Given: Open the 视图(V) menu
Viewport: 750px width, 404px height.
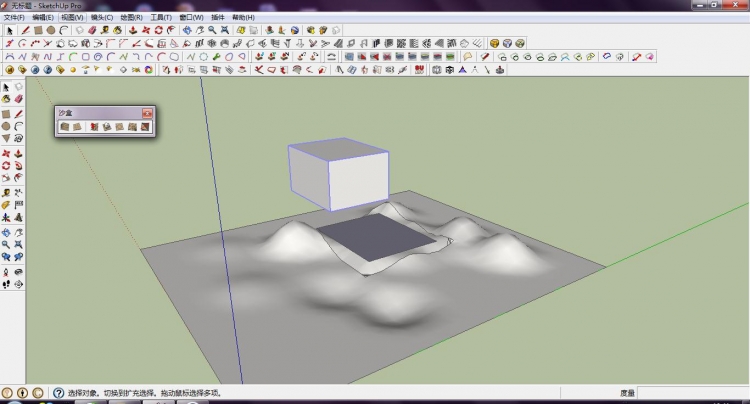Looking at the screenshot, I should (x=72, y=17).
